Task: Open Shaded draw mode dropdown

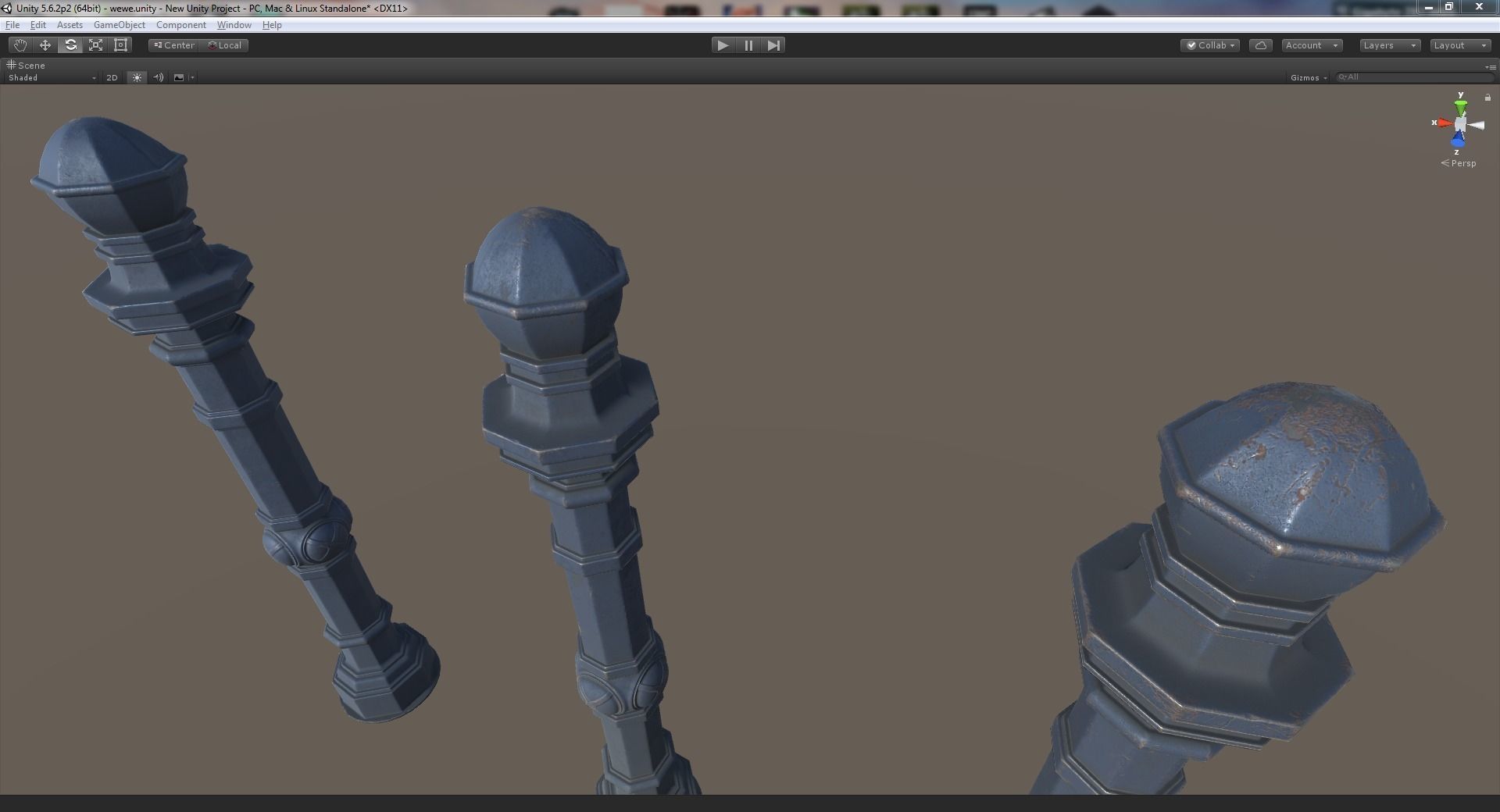Action: [52, 77]
